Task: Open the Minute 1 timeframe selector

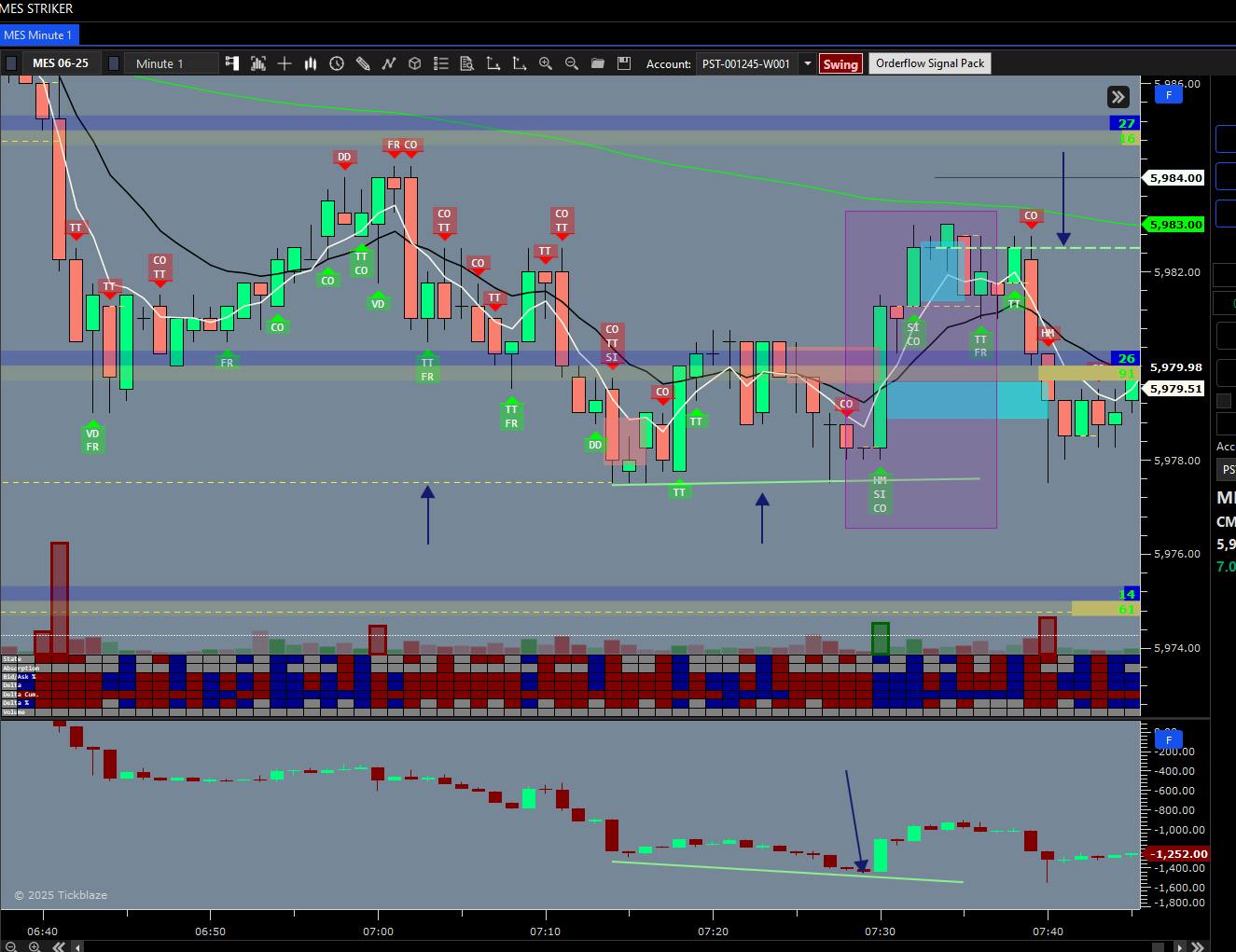Action: coord(173,63)
